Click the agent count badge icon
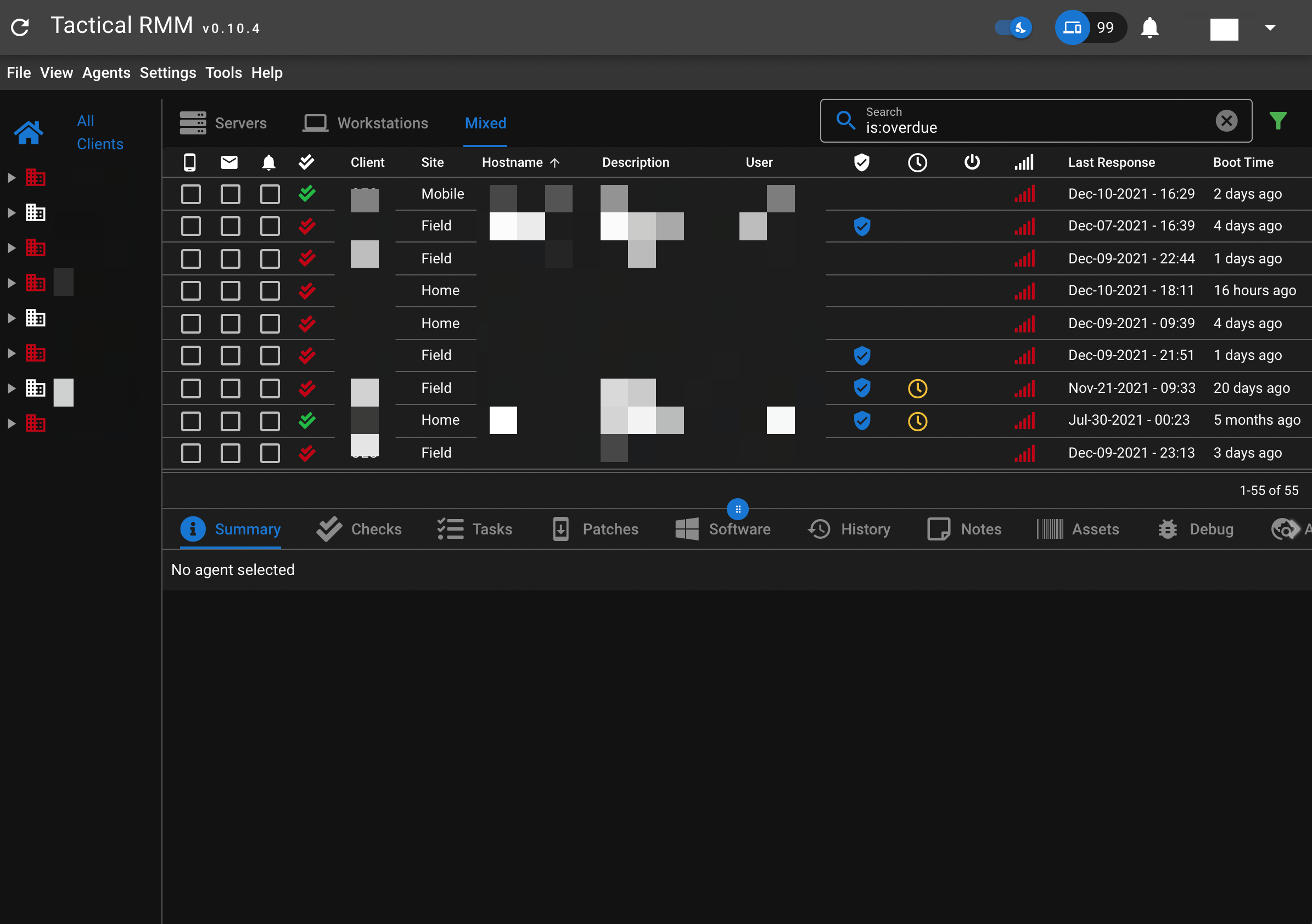 [x=1072, y=27]
